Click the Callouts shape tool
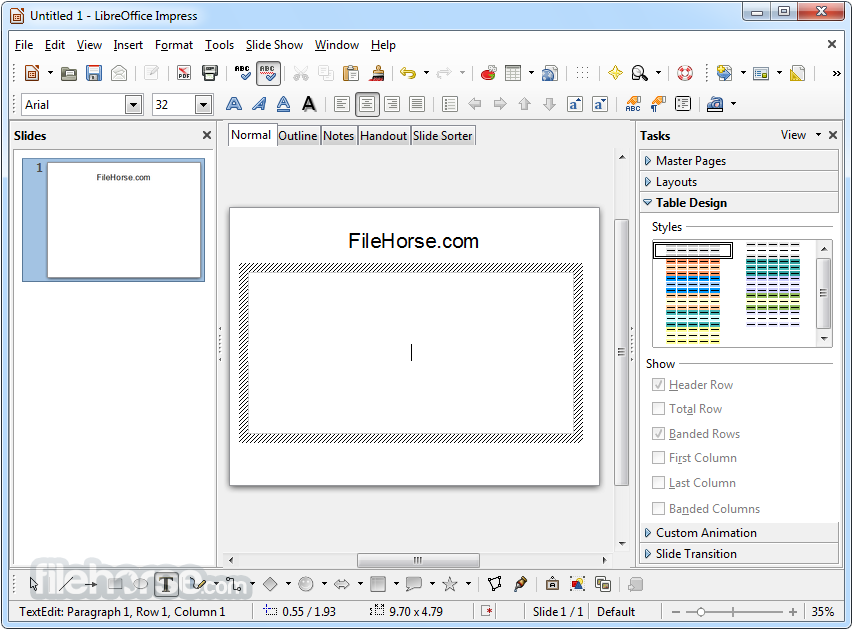This screenshot has height=630, width=853. point(414,585)
